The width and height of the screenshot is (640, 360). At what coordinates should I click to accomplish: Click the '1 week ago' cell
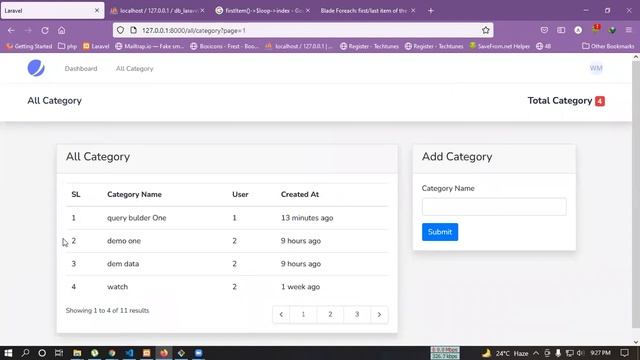point(300,287)
